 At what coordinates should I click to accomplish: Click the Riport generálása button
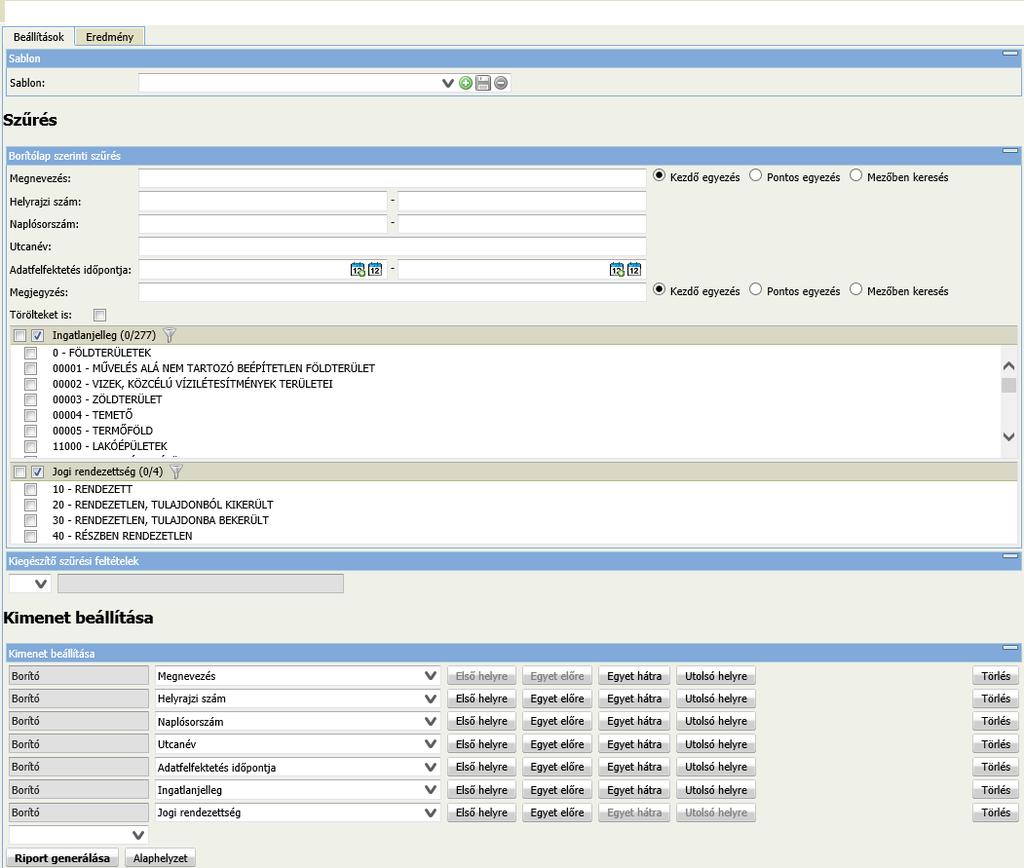coord(62,858)
